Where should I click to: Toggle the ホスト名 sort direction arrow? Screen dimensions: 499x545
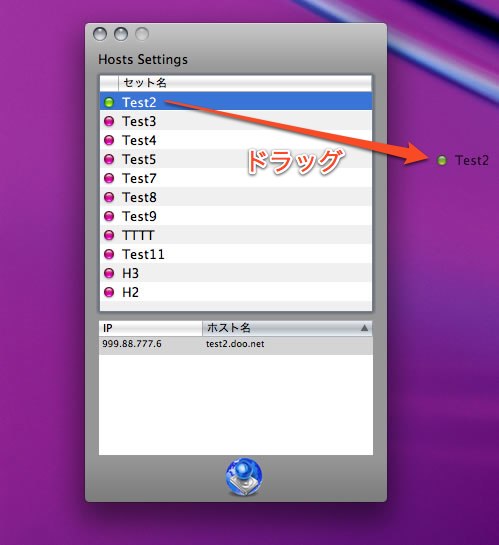click(x=364, y=328)
